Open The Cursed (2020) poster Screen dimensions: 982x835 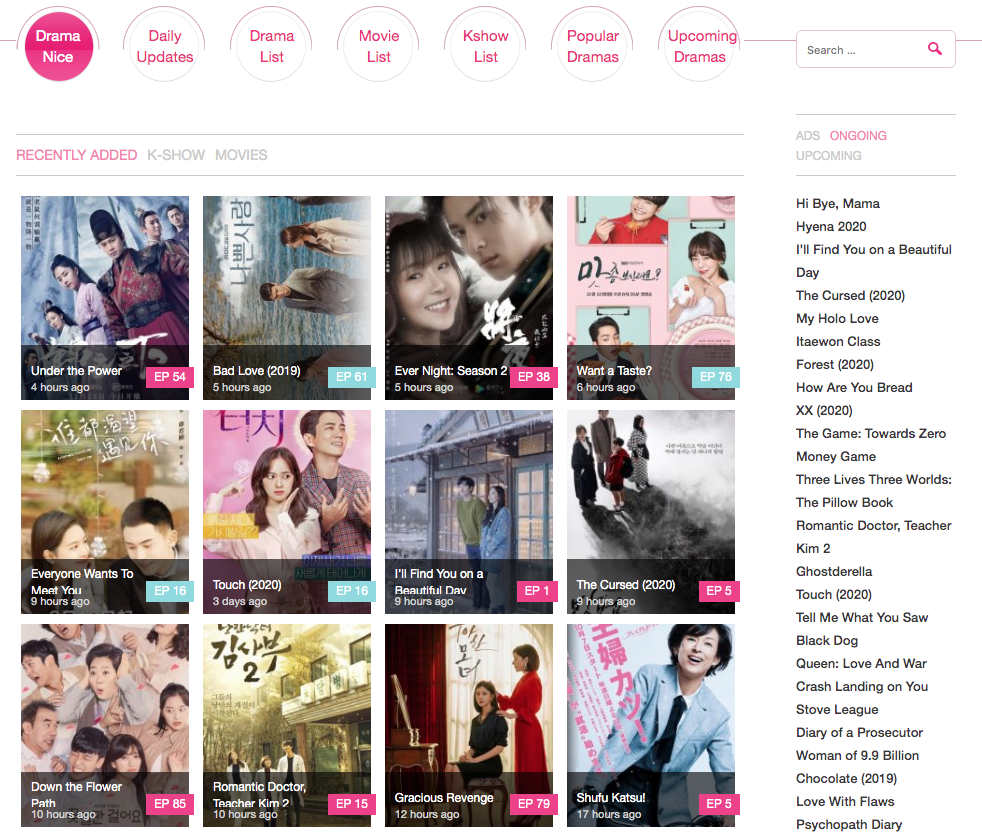[x=651, y=512]
